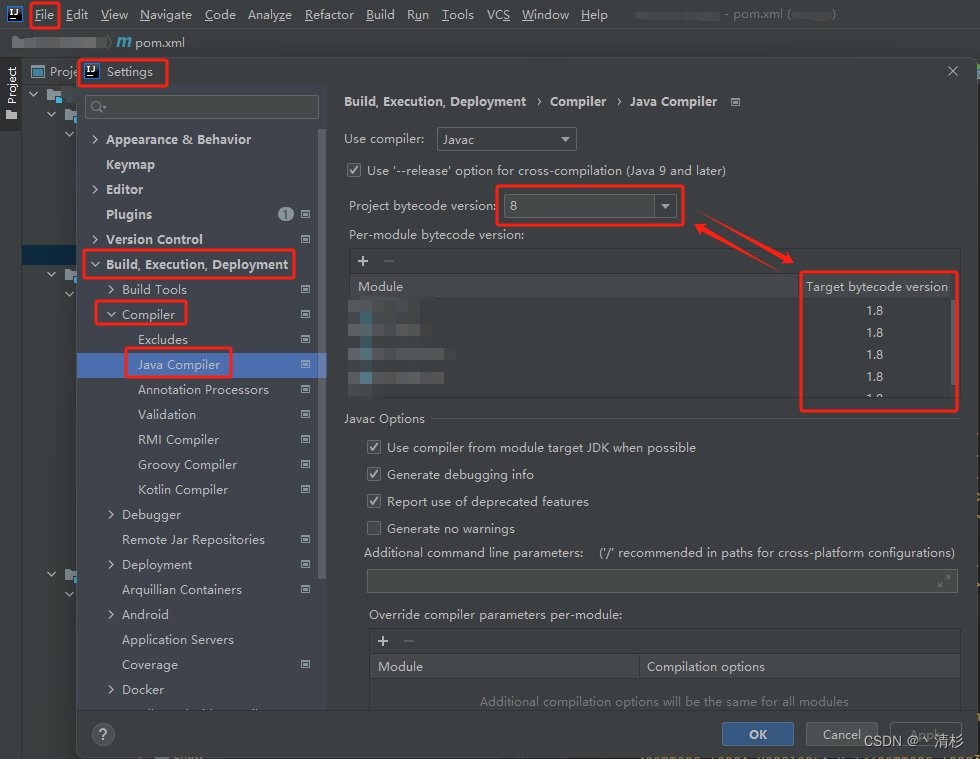Uncheck Report use of deprecated features
Image resolution: width=980 pixels, height=759 pixels.
pyautogui.click(x=374, y=501)
